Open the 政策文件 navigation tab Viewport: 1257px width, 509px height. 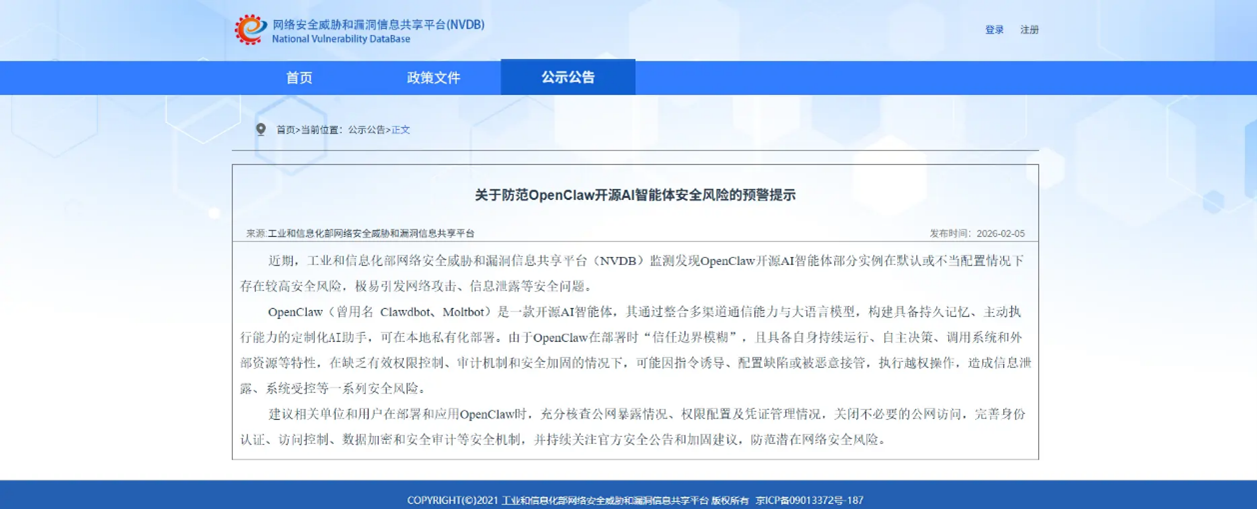433,78
